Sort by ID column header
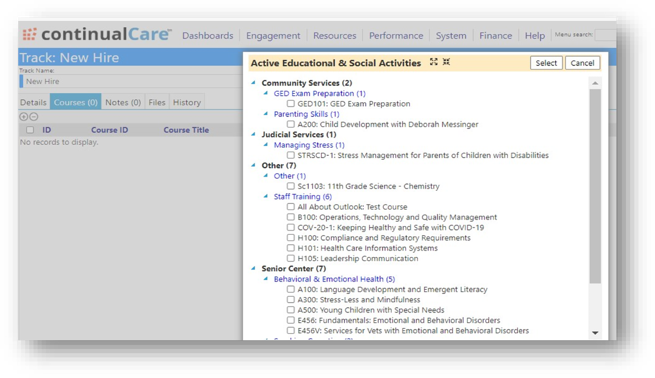 (46, 130)
